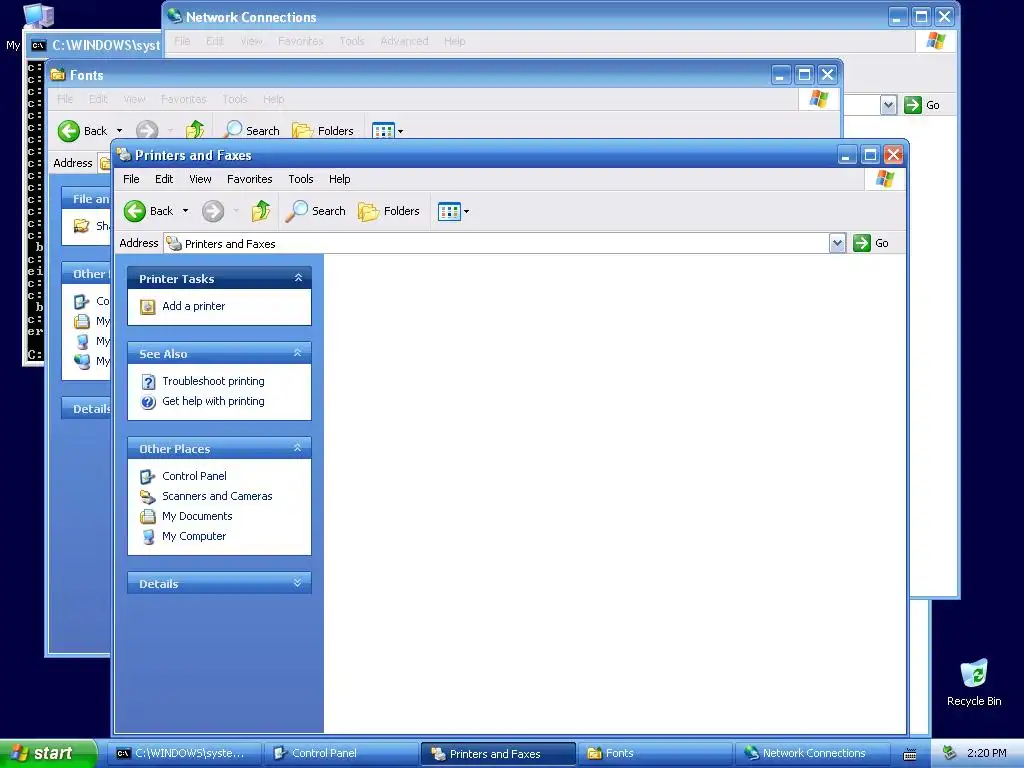Open Search in the Fonts window toolbar
The width and height of the screenshot is (1024, 768).
[x=251, y=131]
